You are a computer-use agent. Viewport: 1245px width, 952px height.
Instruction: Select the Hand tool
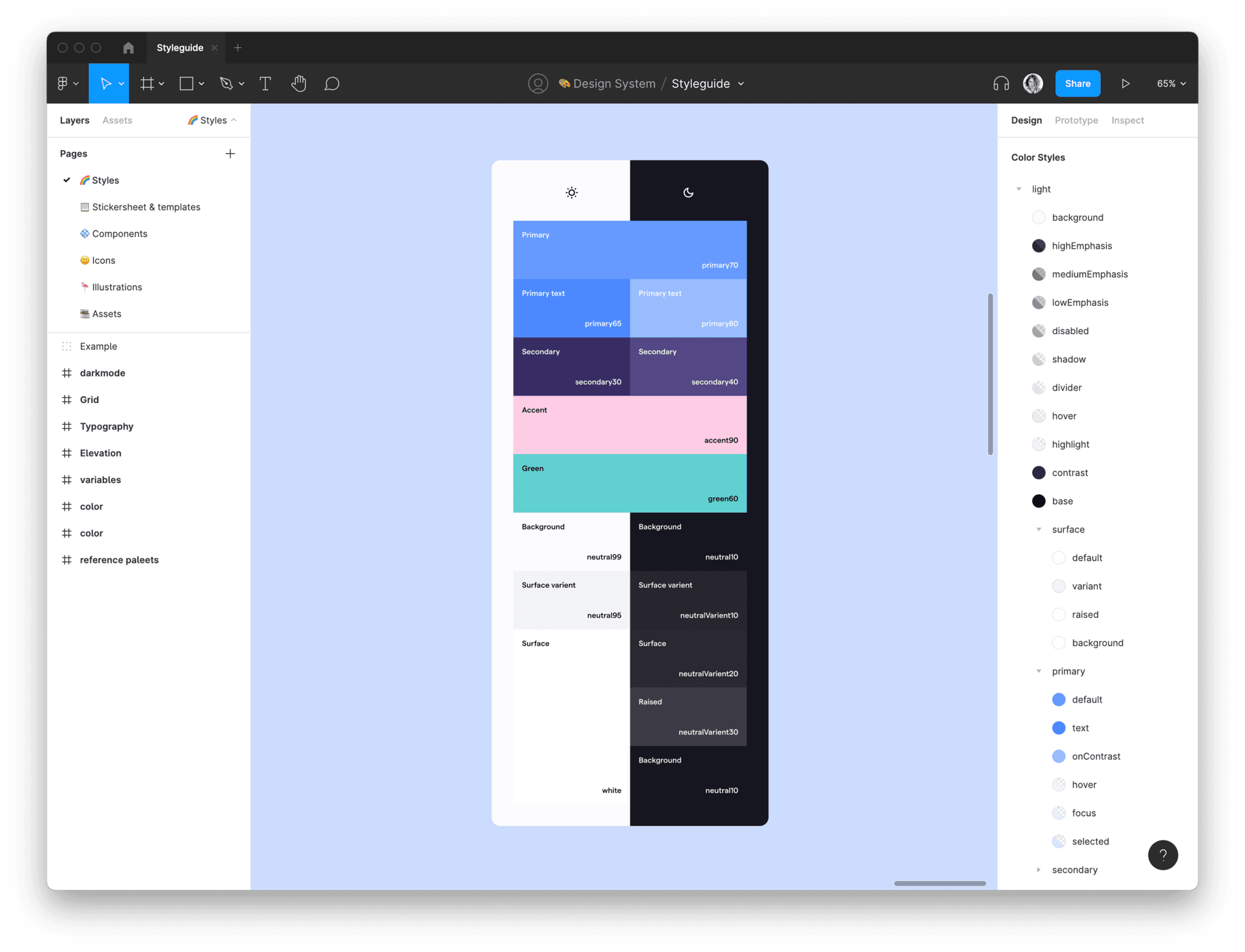(x=298, y=83)
